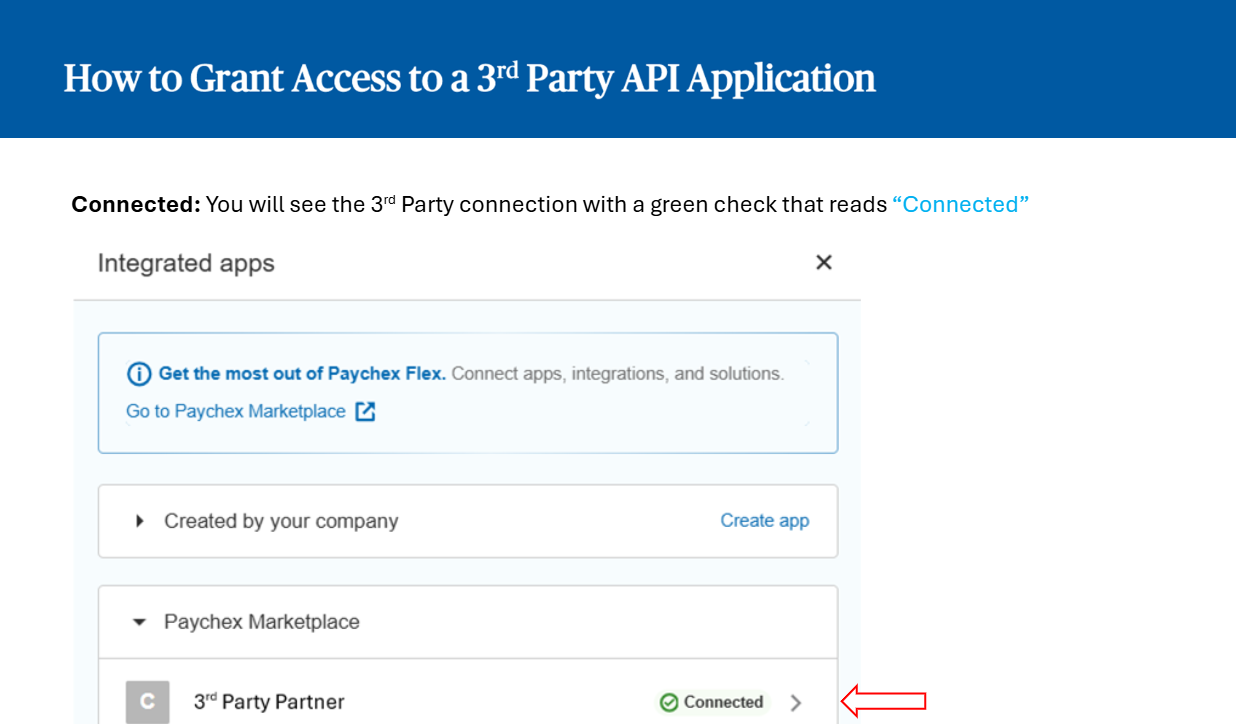Image resolution: width=1236 pixels, height=724 pixels.
Task: Click the Get the most out of Paychex Flex text
Action: point(302,374)
